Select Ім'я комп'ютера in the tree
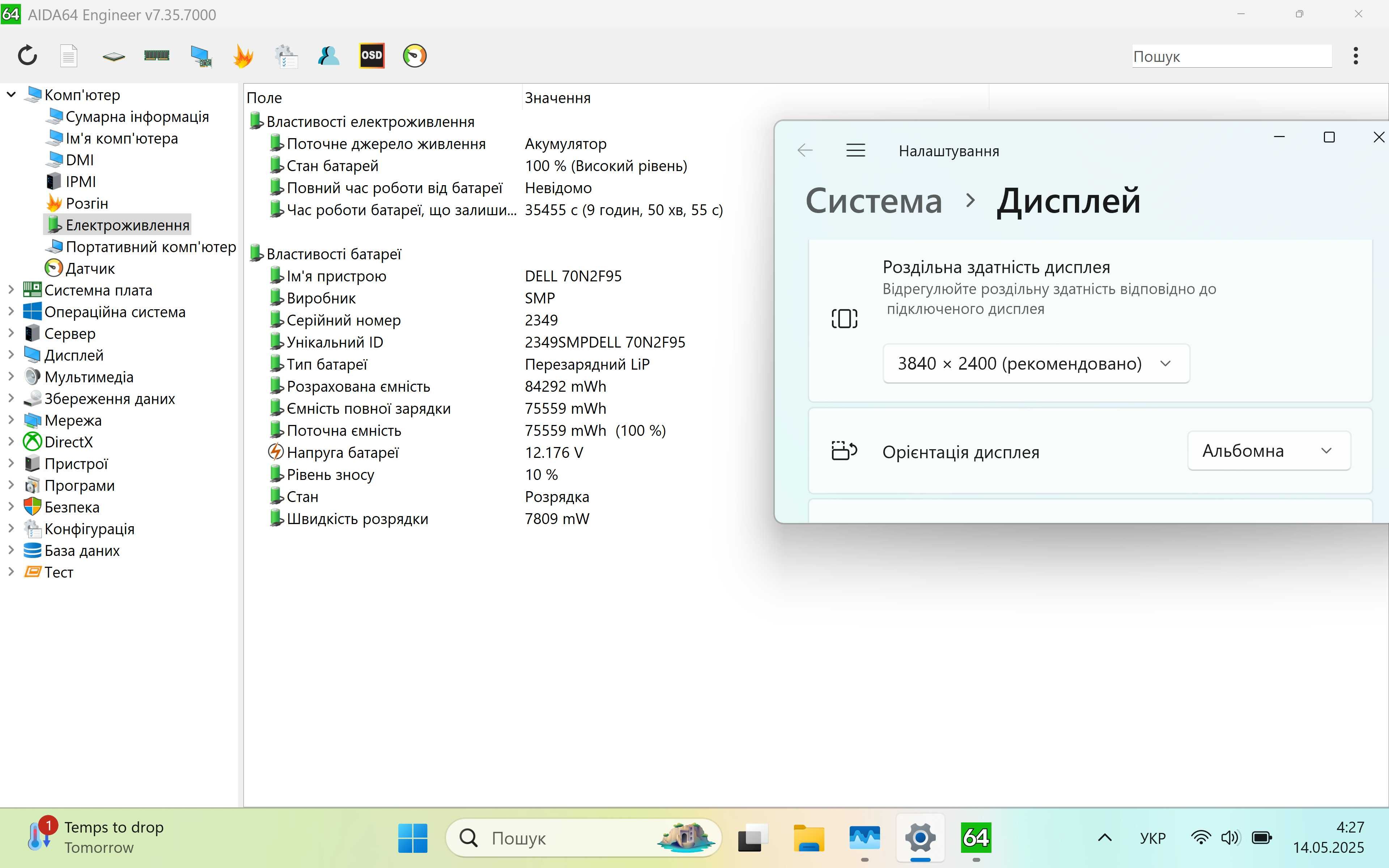The image size is (1389, 868). point(122,139)
